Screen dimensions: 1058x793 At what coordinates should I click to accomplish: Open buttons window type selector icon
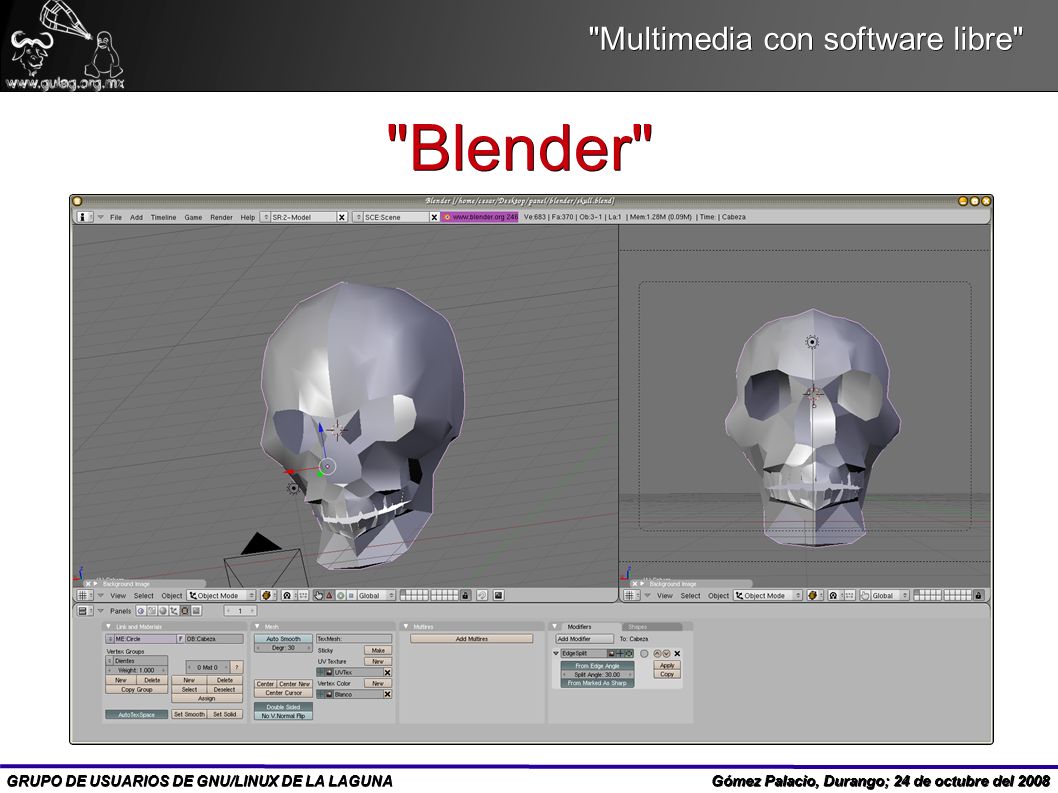(x=84, y=611)
